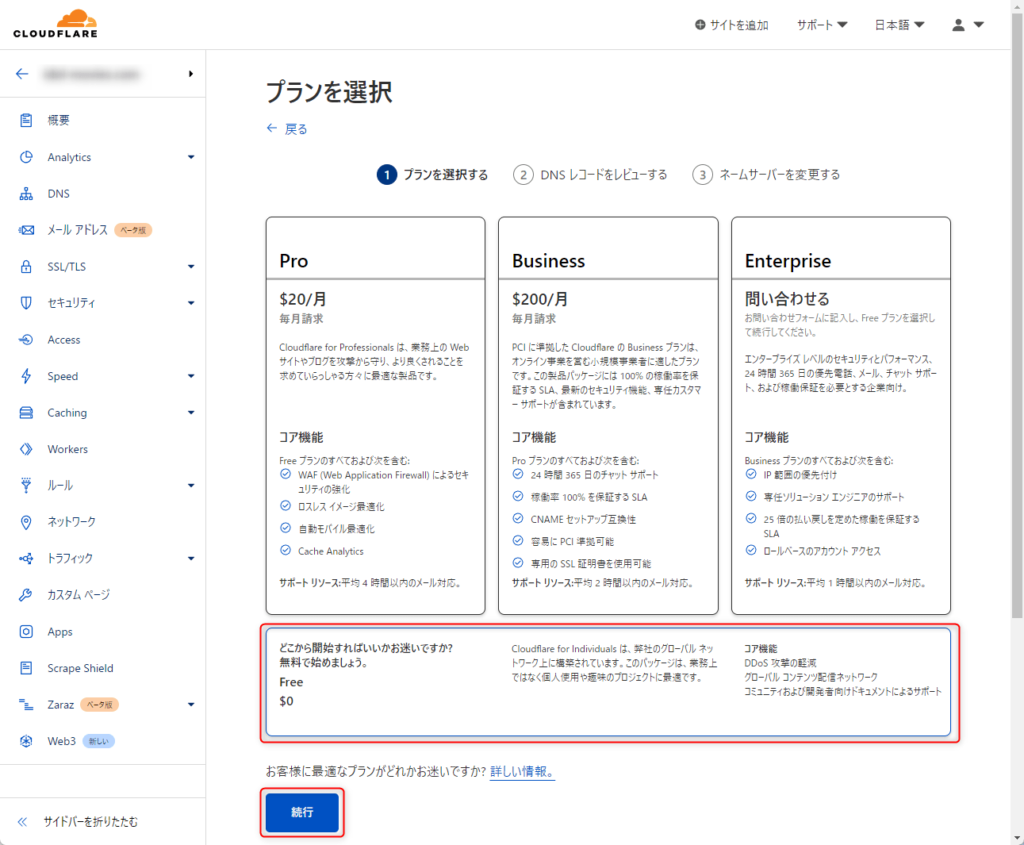
Task: Click Cache Analytics feature in Pro card
Action: [331, 551]
